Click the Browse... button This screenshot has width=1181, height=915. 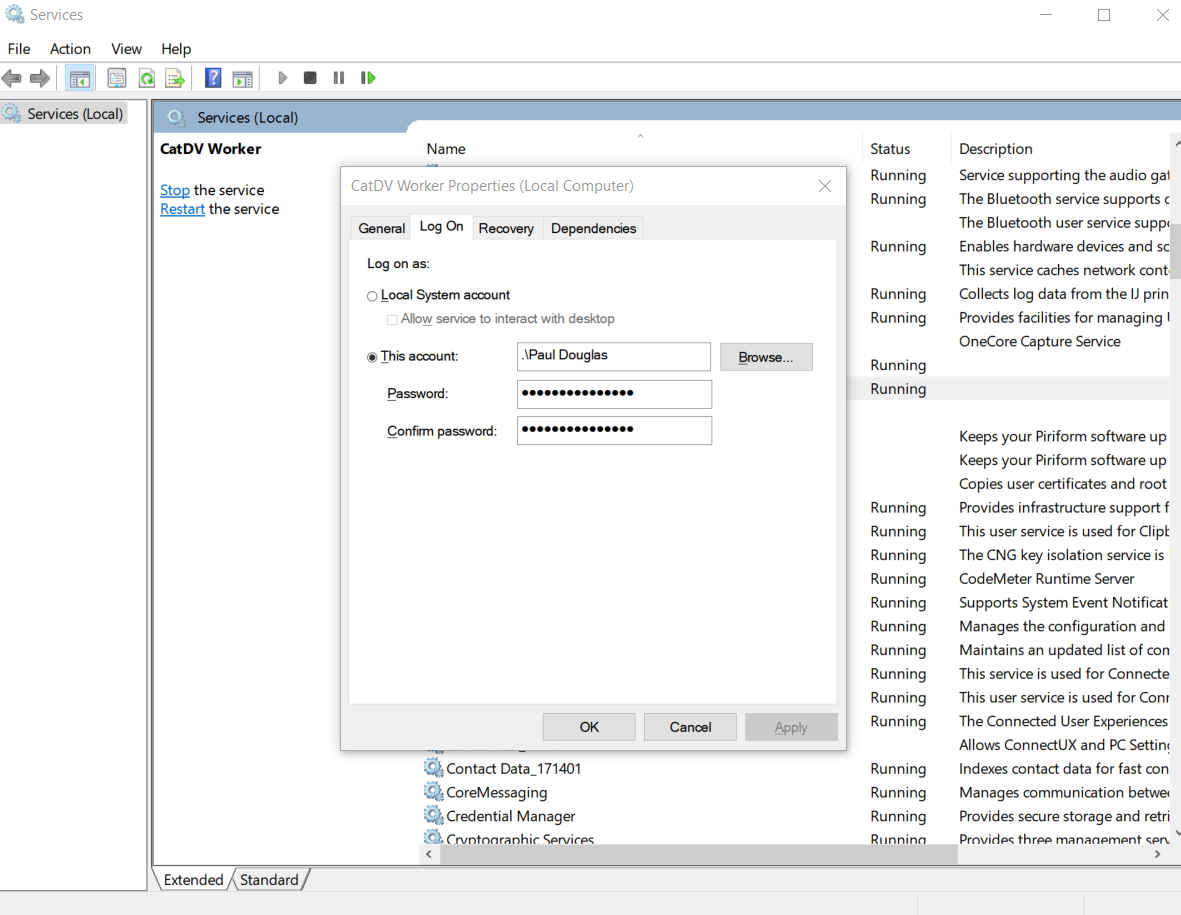(x=766, y=357)
